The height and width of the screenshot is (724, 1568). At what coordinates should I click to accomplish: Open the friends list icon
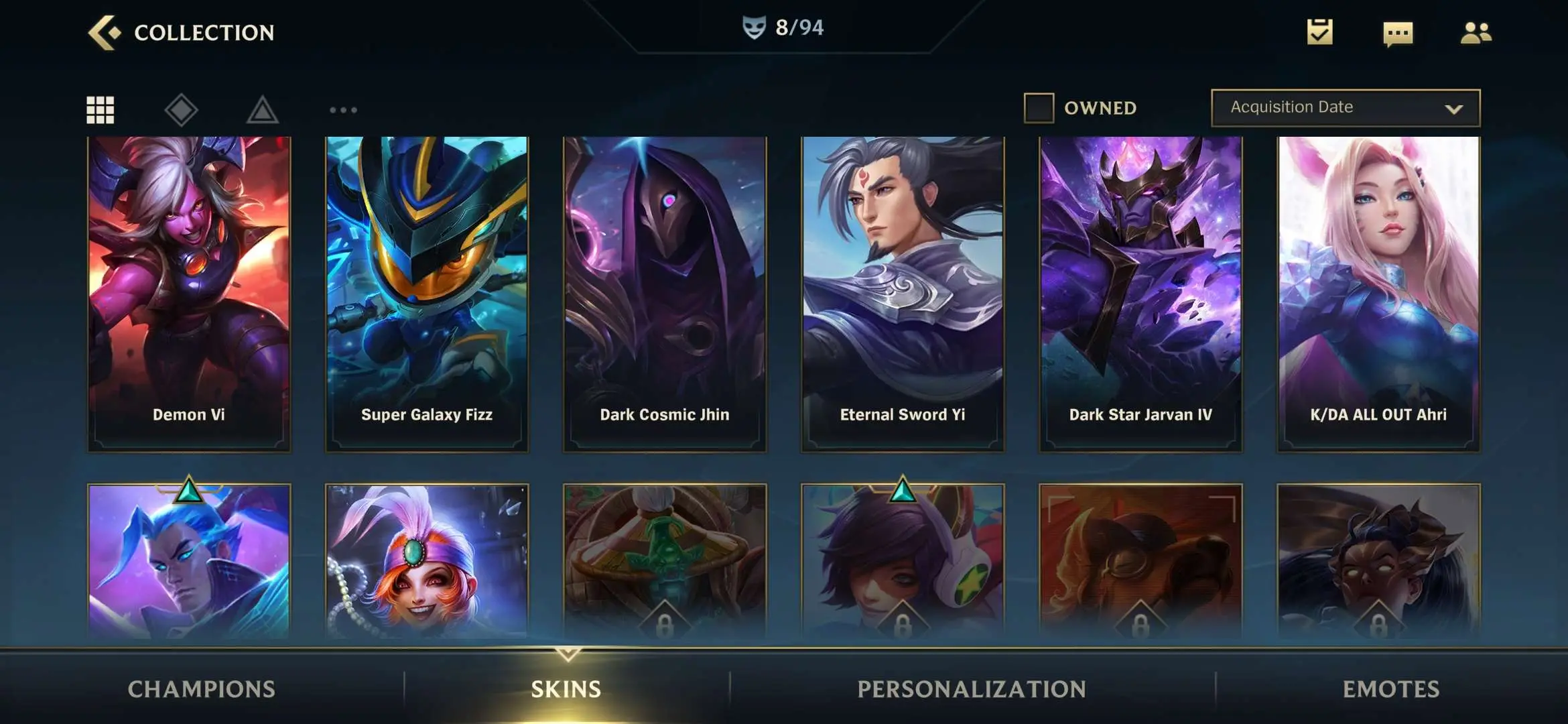[1476, 33]
